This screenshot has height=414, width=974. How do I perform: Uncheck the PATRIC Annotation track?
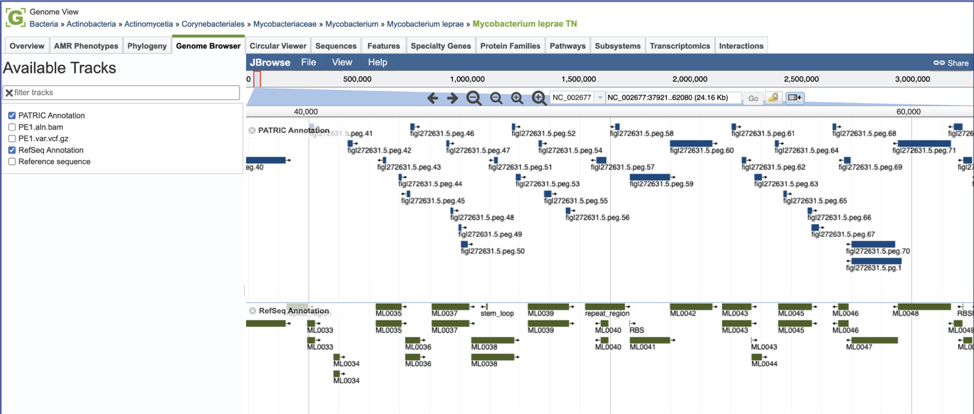tap(12, 116)
